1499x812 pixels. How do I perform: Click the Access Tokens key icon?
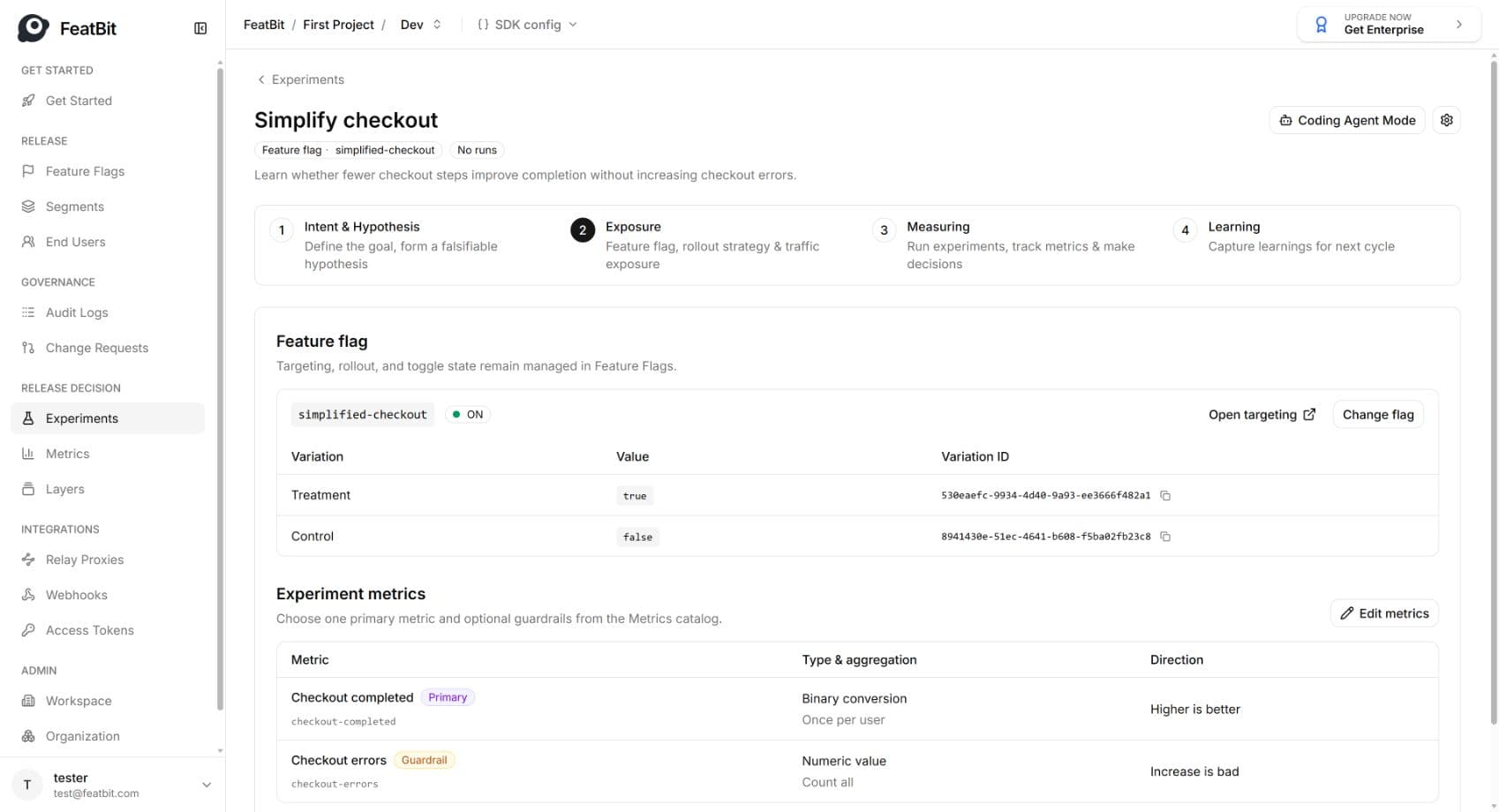28,630
